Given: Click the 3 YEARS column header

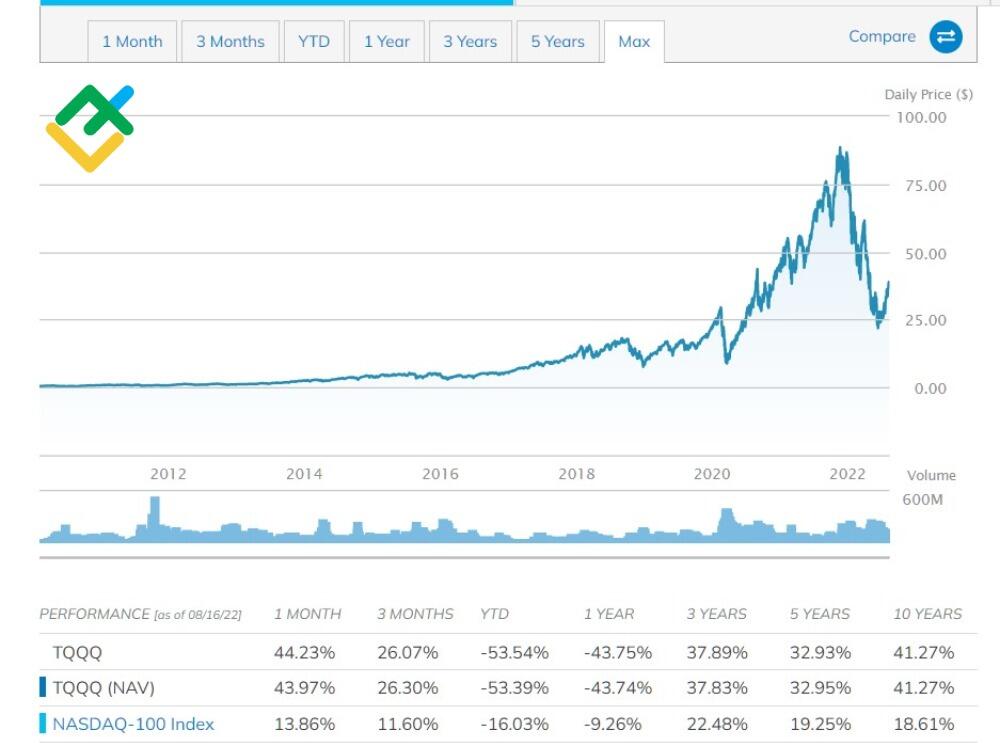Looking at the screenshot, I should pos(716,614).
